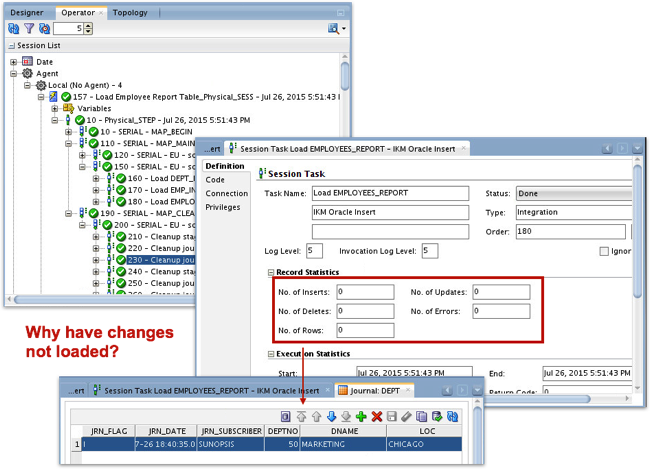Click the Task Name field Load EMPLOYEES_REPORT
Screen dimensions: 650x469
pyautogui.click(x=390, y=193)
